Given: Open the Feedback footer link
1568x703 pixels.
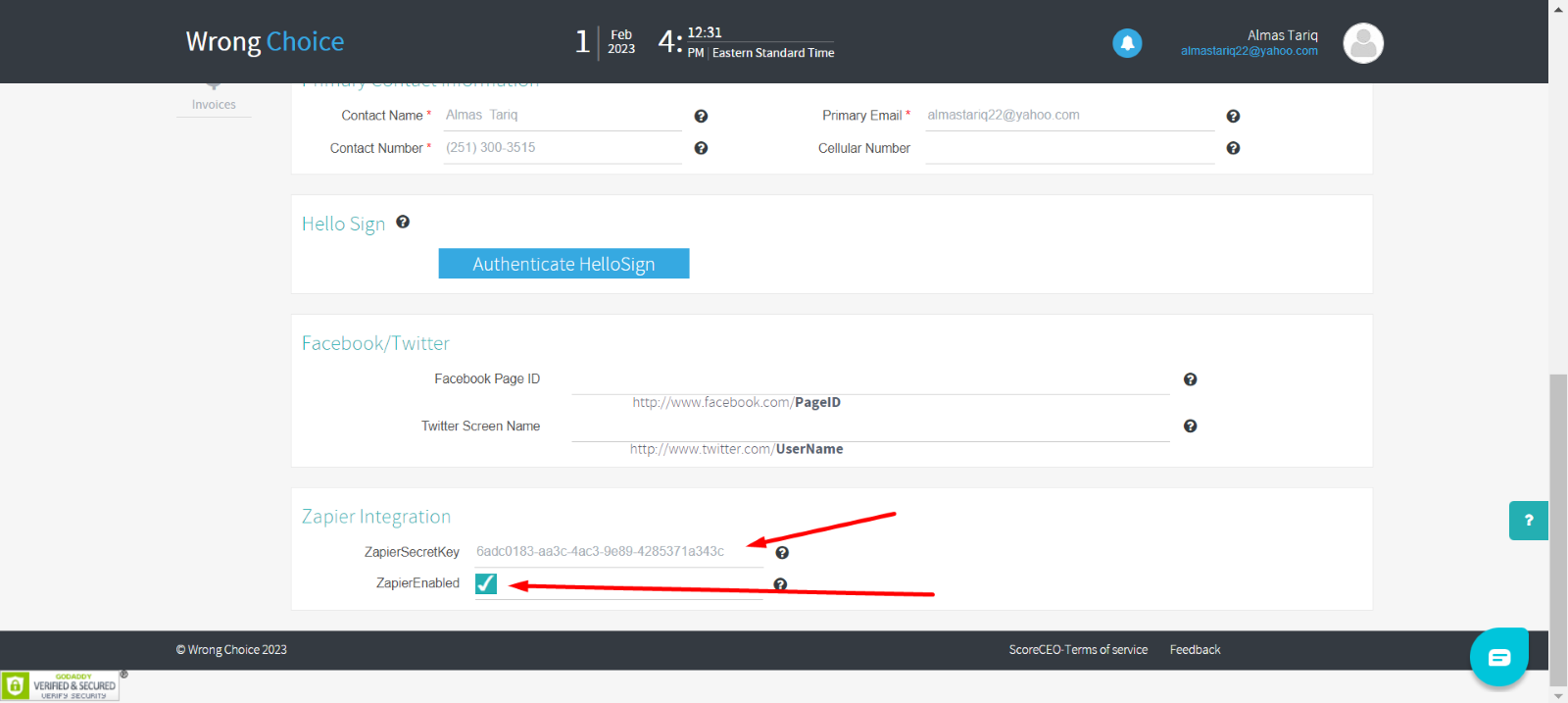Looking at the screenshot, I should point(1195,650).
